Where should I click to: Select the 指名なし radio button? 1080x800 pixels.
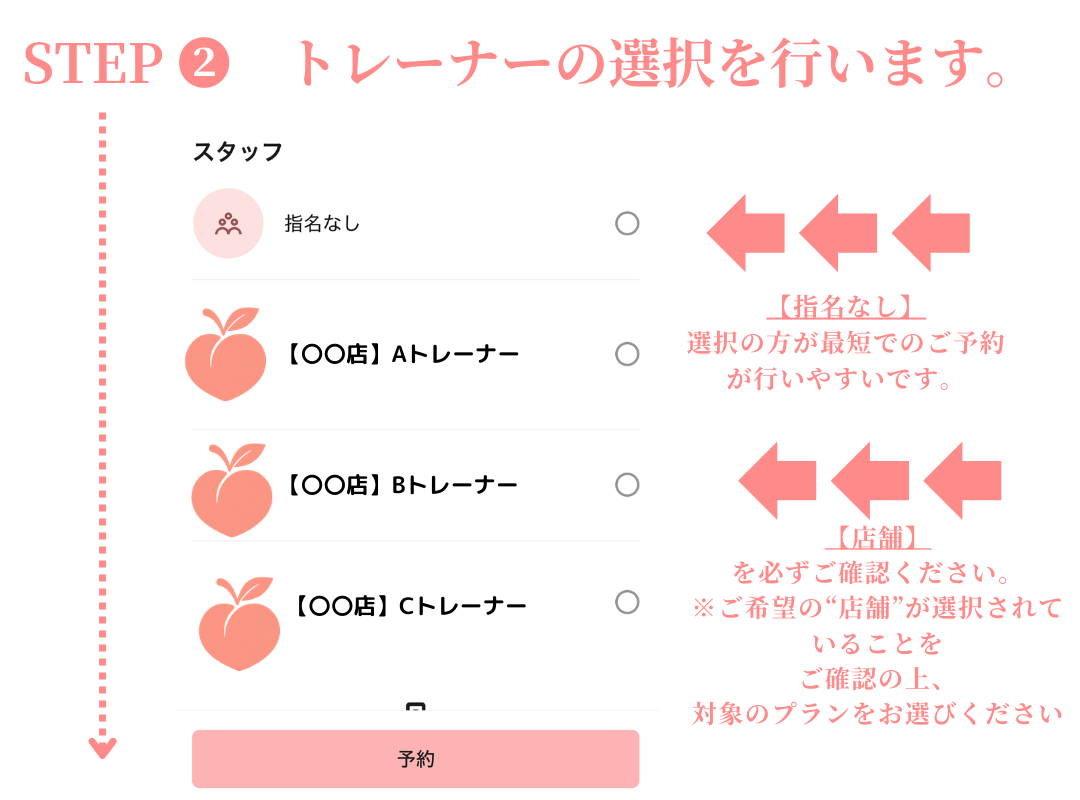pyautogui.click(x=627, y=224)
